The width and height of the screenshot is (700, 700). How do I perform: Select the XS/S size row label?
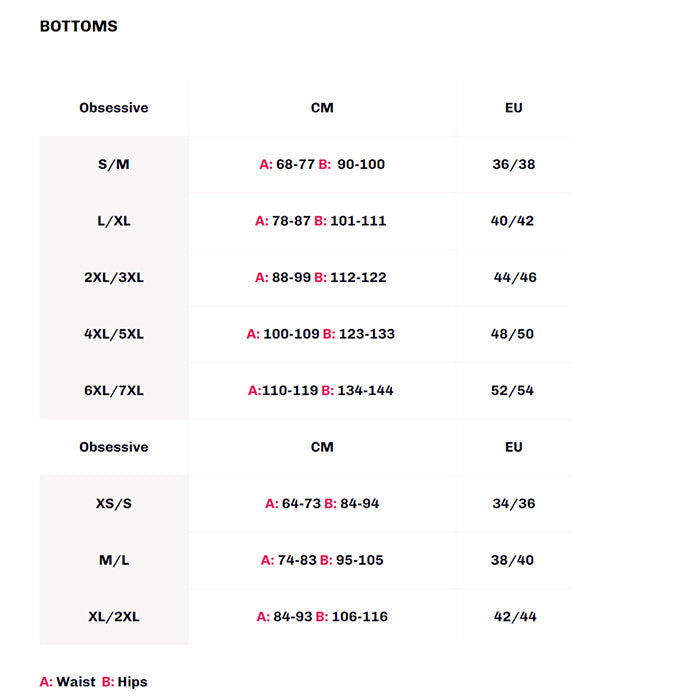[x=114, y=504]
